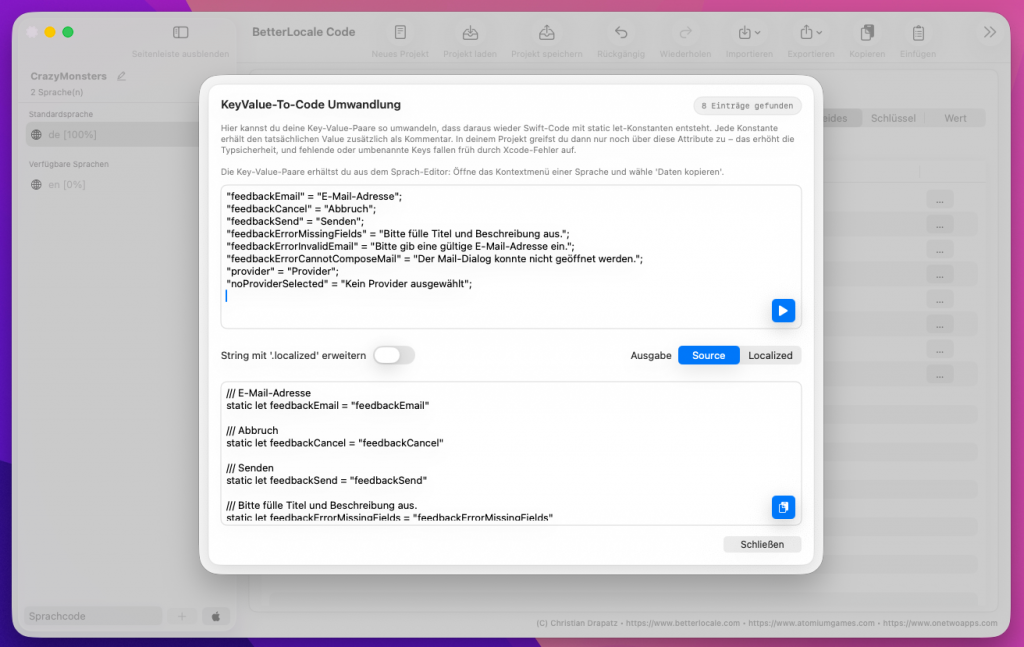
Task: Click the Rückgängig undo arrow
Action: click(621, 33)
